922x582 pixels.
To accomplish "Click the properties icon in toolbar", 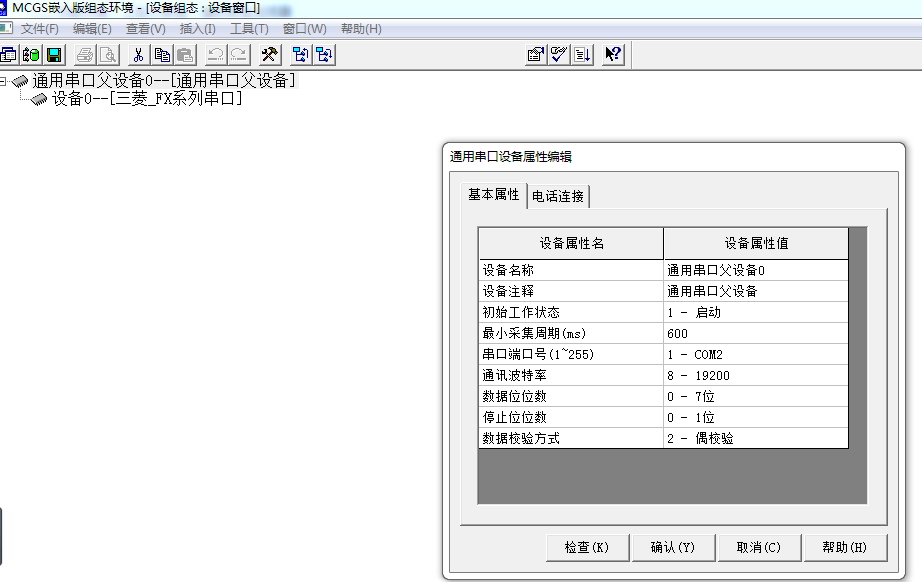I will (536, 54).
